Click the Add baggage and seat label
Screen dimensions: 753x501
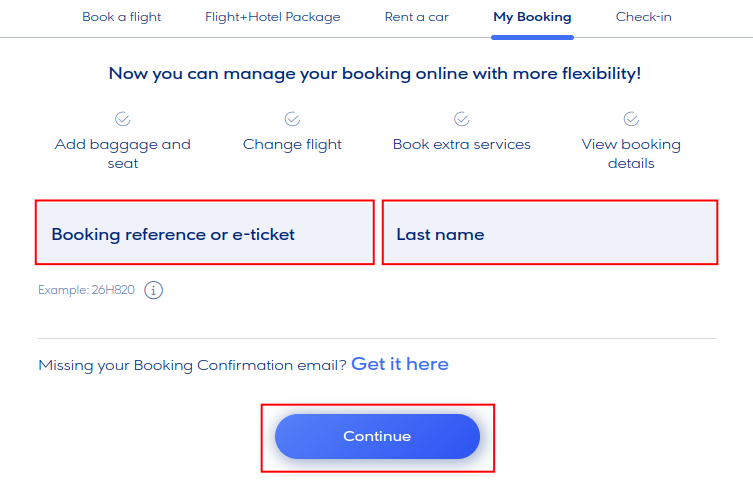(122, 153)
